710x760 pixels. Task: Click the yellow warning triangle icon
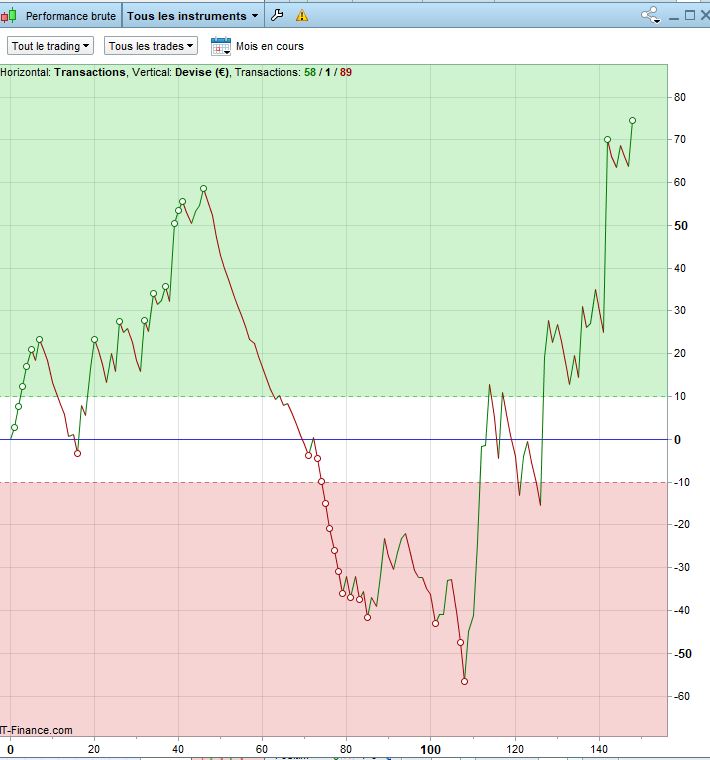[302, 16]
